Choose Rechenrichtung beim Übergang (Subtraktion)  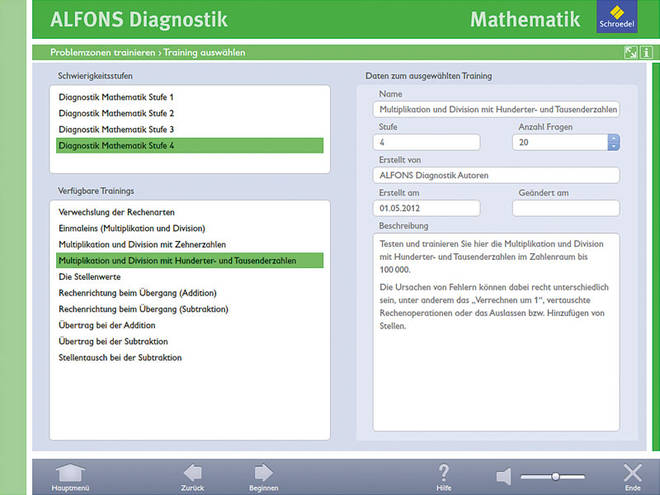[x=190, y=309]
